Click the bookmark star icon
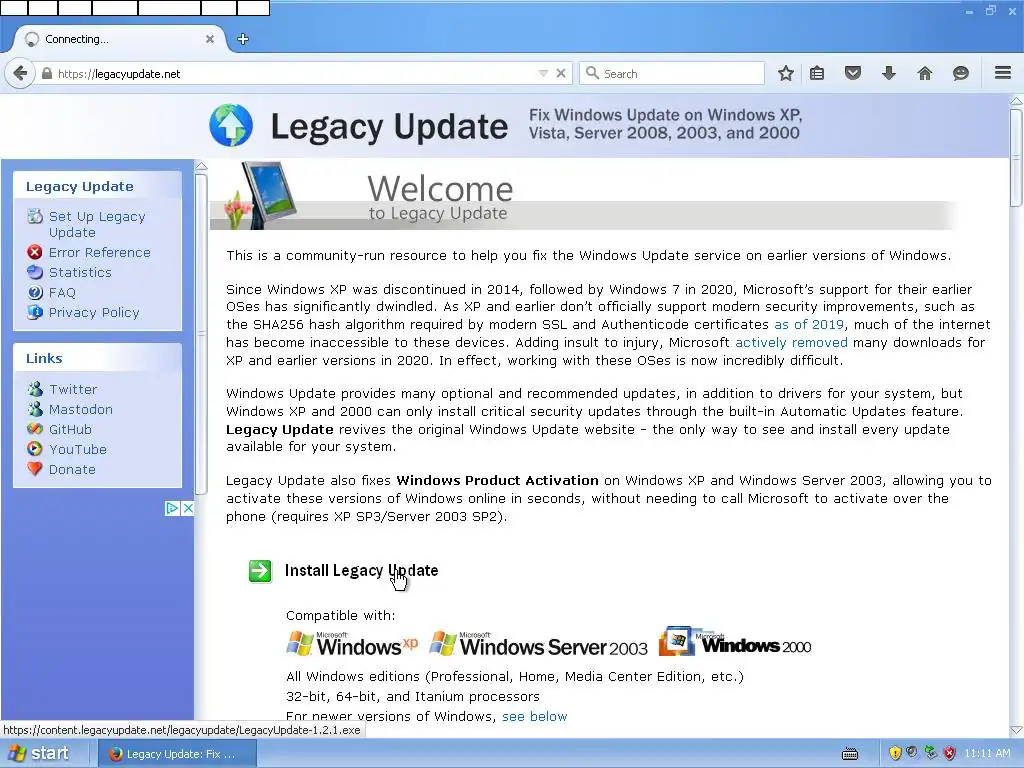 click(x=786, y=73)
